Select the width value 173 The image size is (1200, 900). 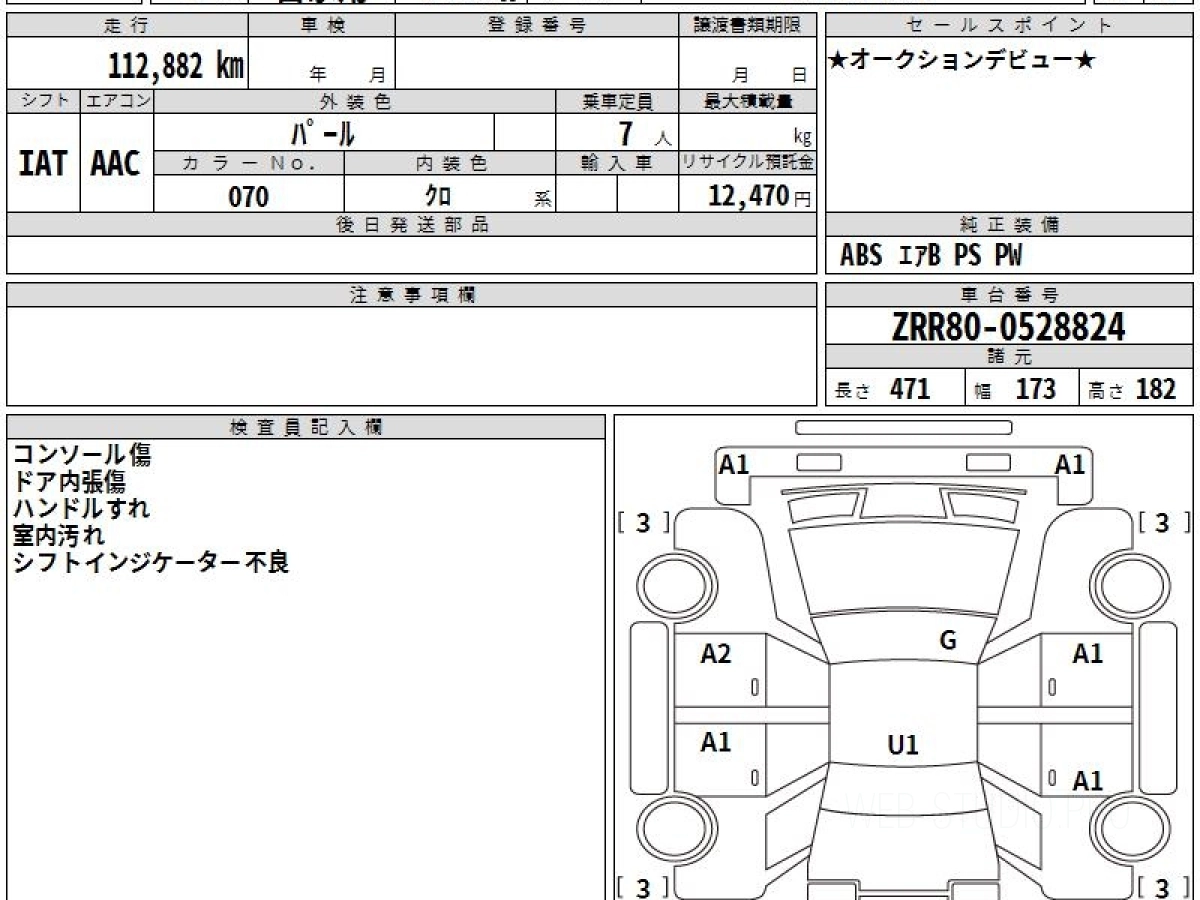(x=1036, y=389)
